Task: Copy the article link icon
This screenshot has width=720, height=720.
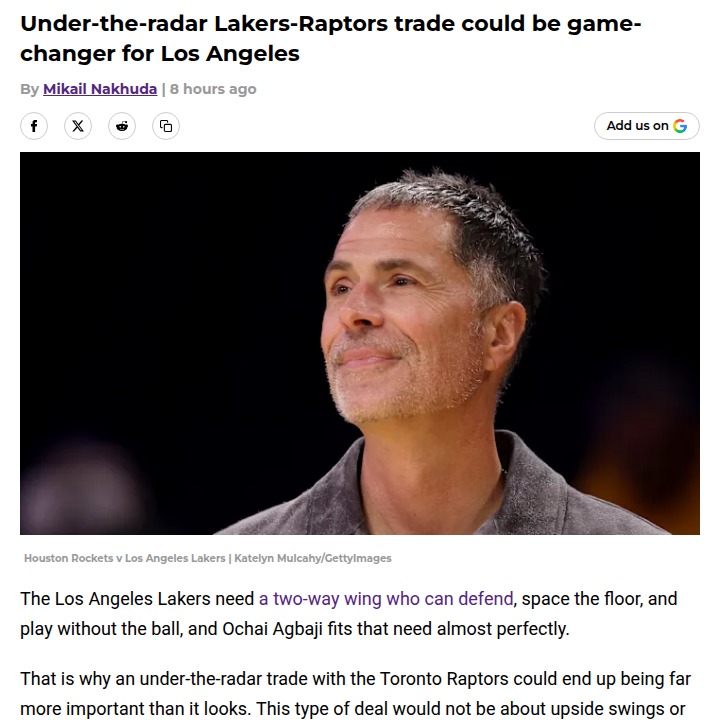Action: click(x=166, y=126)
